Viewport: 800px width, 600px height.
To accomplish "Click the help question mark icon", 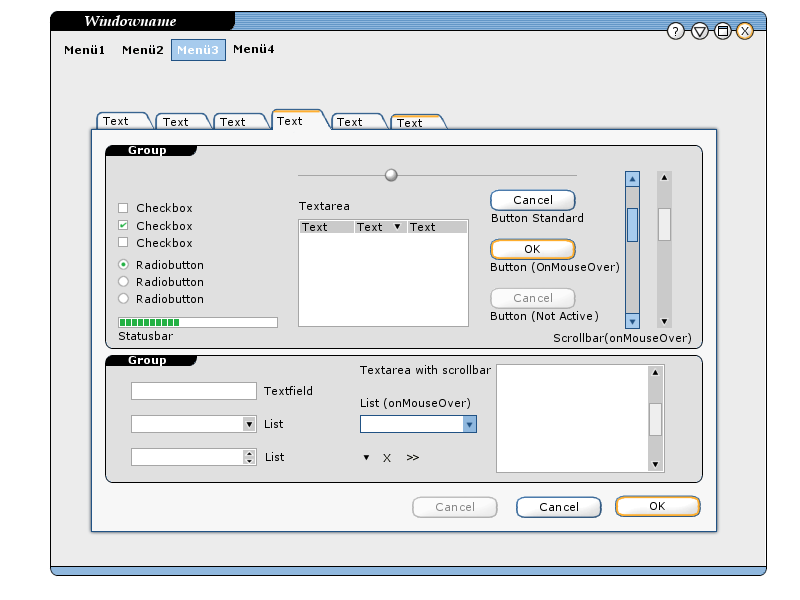I will coord(676,32).
